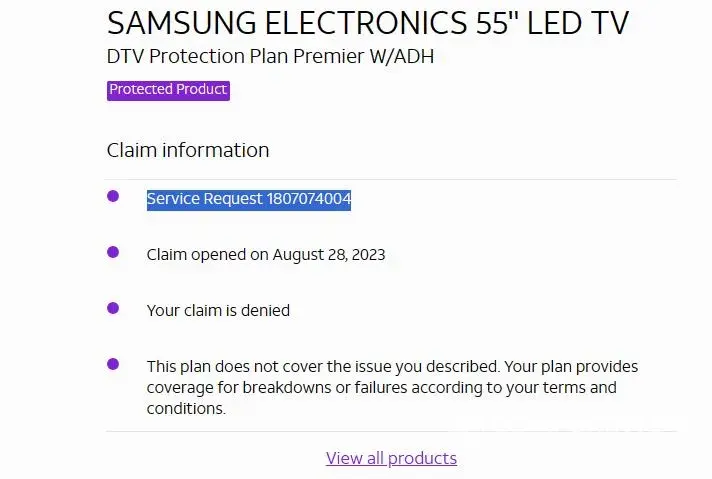Click the service request number 1807074004

click(x=308, y=199)
